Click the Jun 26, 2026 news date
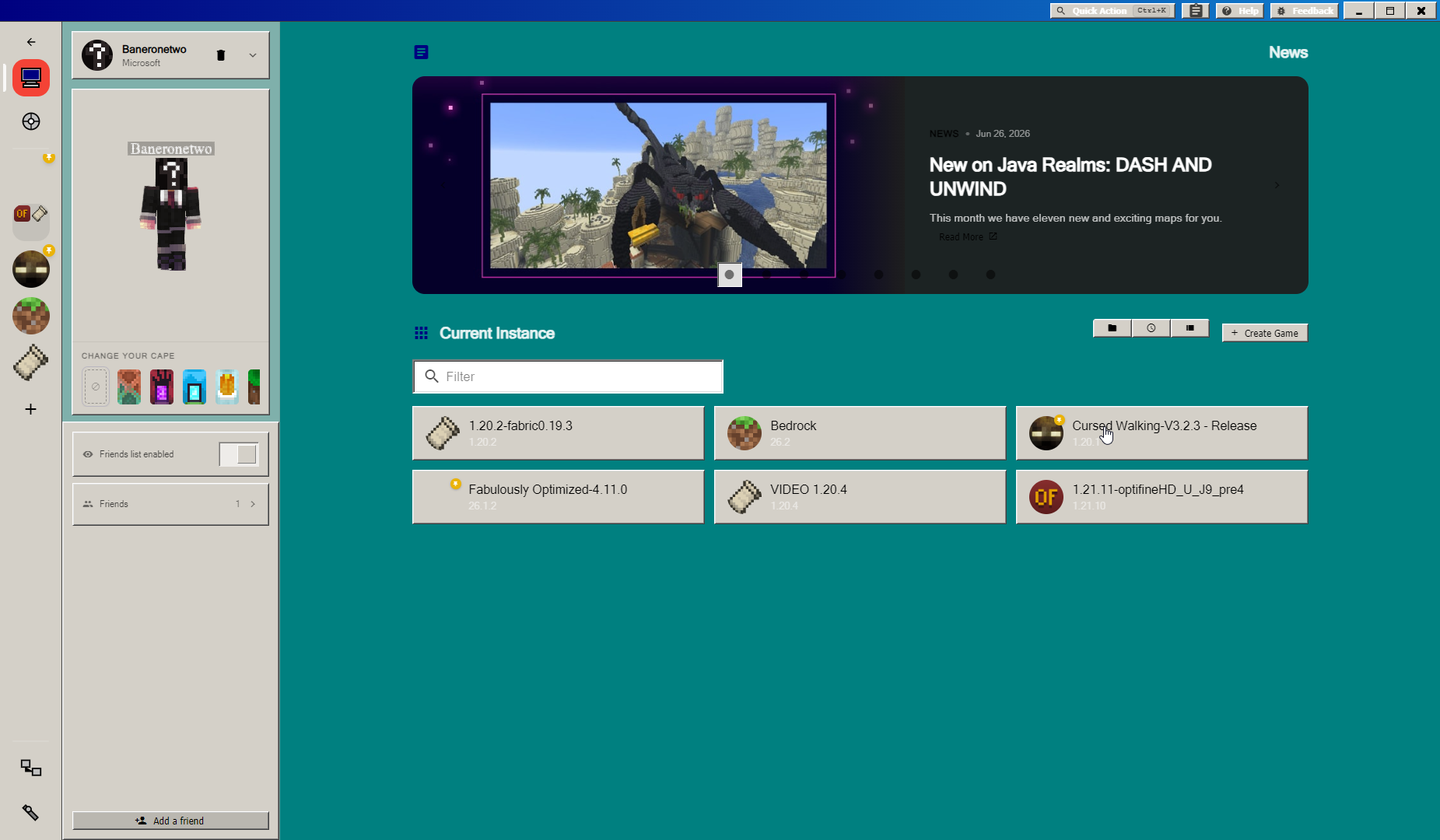Image resolution: width=1440 pixels, height=840 pixels. tap(1003, 134)
